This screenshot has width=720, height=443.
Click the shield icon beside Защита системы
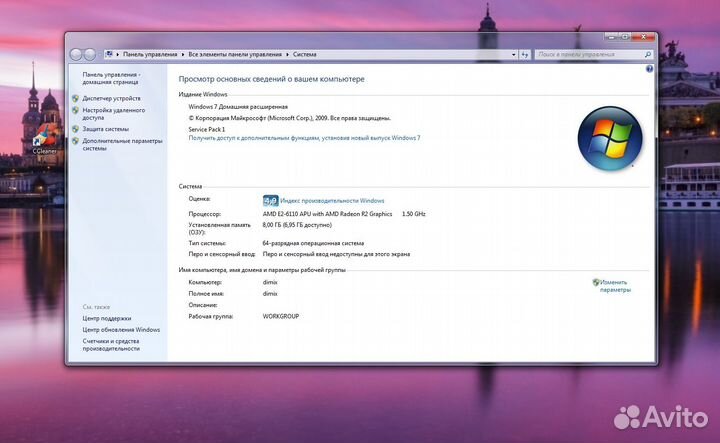[x=75, y=129]
